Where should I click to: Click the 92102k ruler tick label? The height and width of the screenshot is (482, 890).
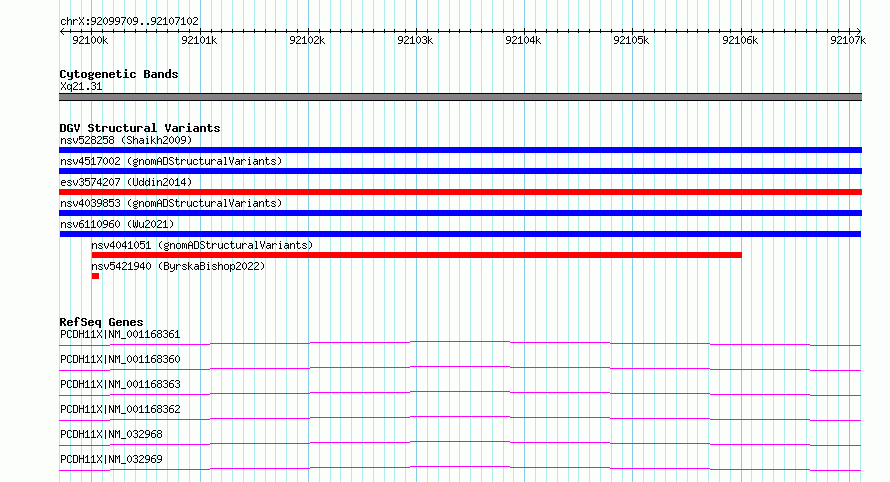point(307,40)
